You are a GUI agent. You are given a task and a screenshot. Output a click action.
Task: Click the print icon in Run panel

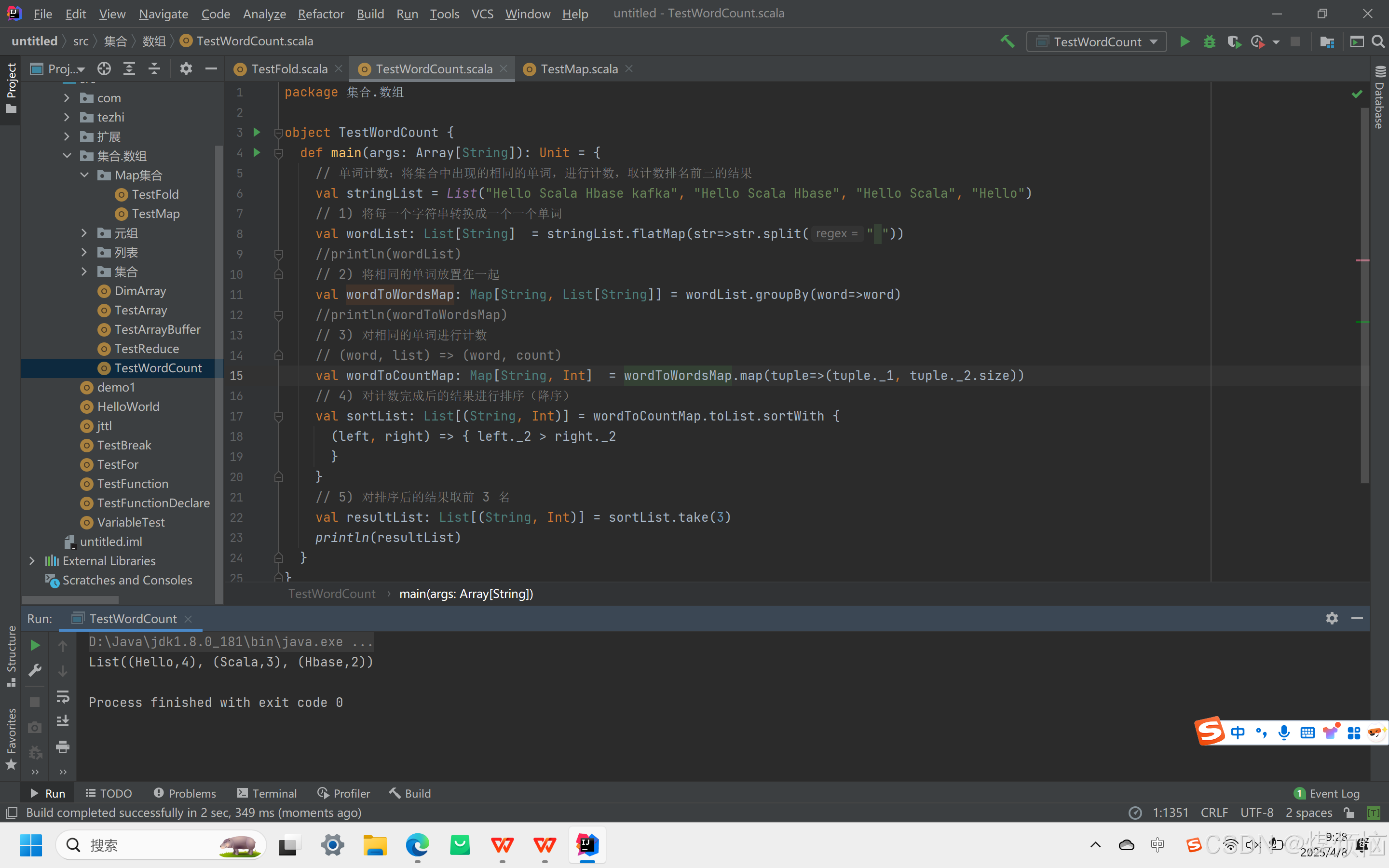click(x=63, y=746)
